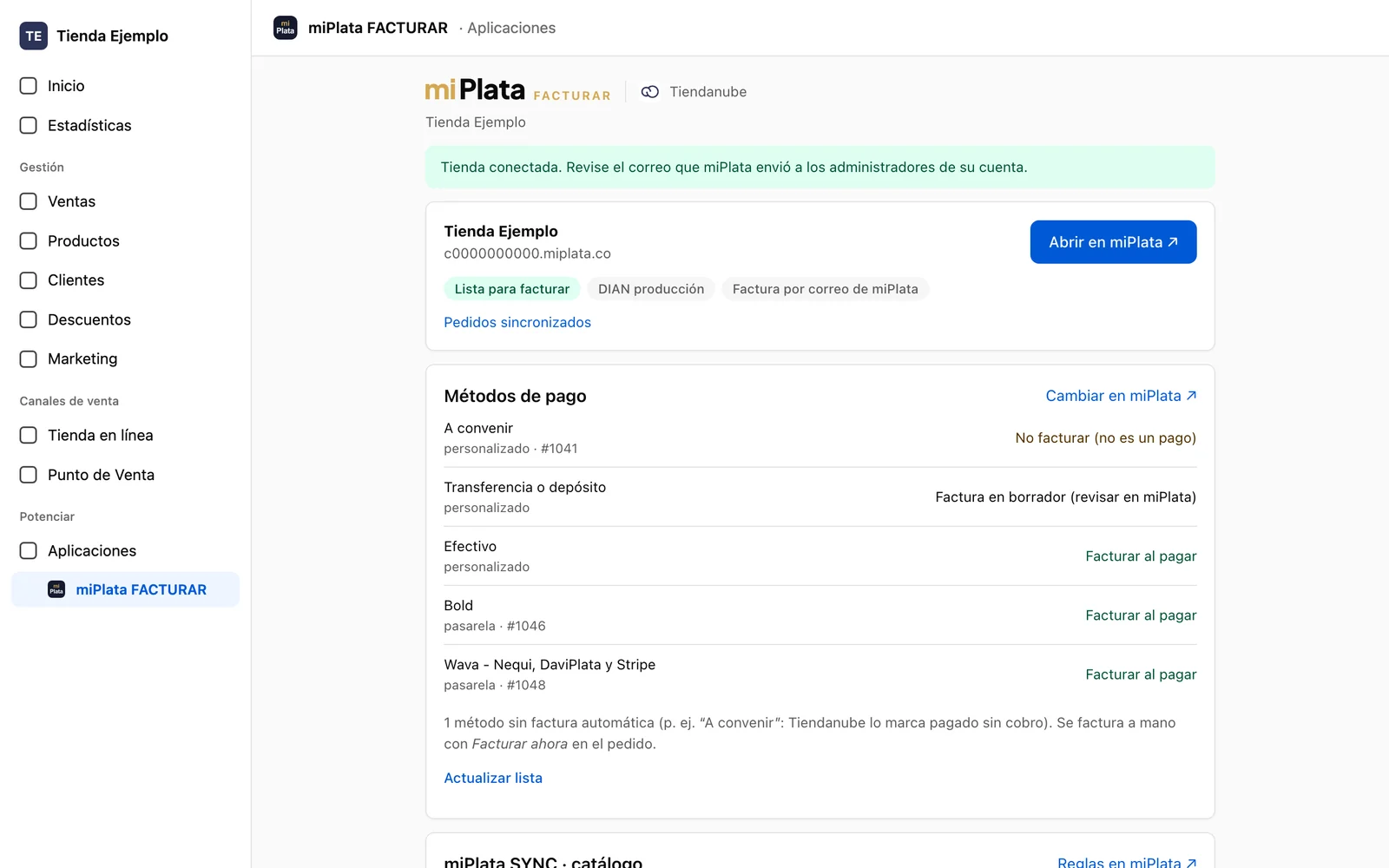The height and width of the screenshot is (868, 1389).
Task: Follow the Cambiar en miPlata link
Action: point(1121,396)
